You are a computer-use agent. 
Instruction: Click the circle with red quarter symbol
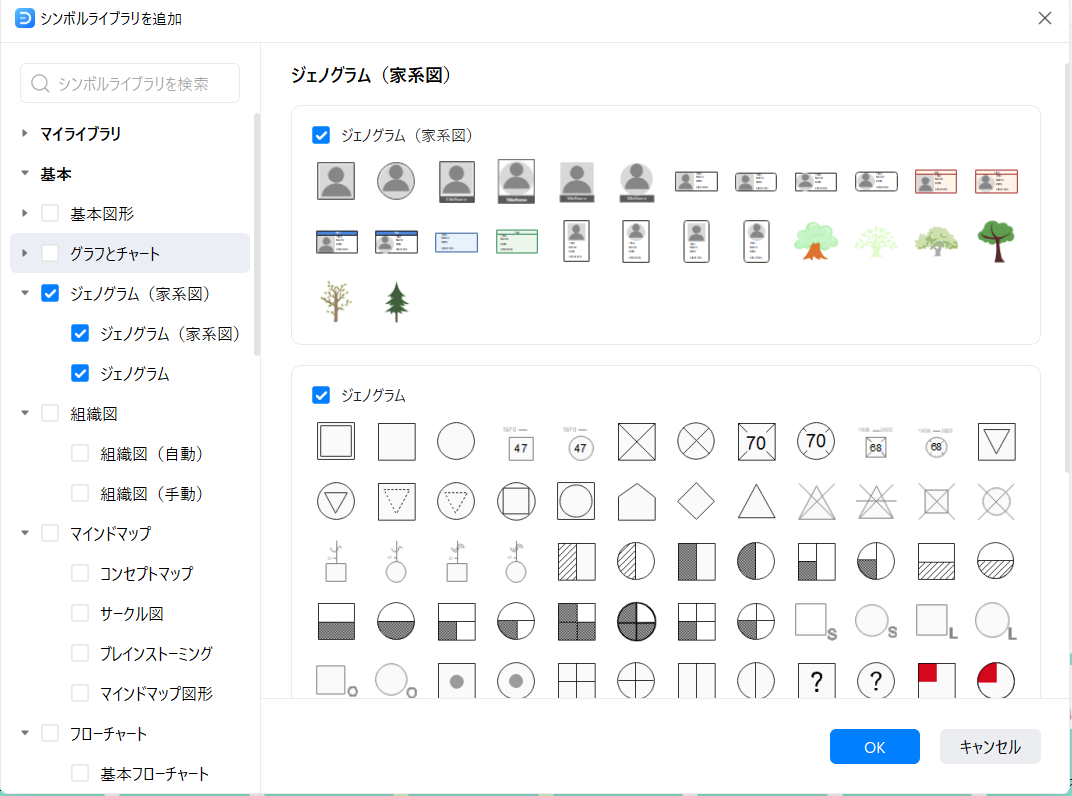tap(996, 681)
